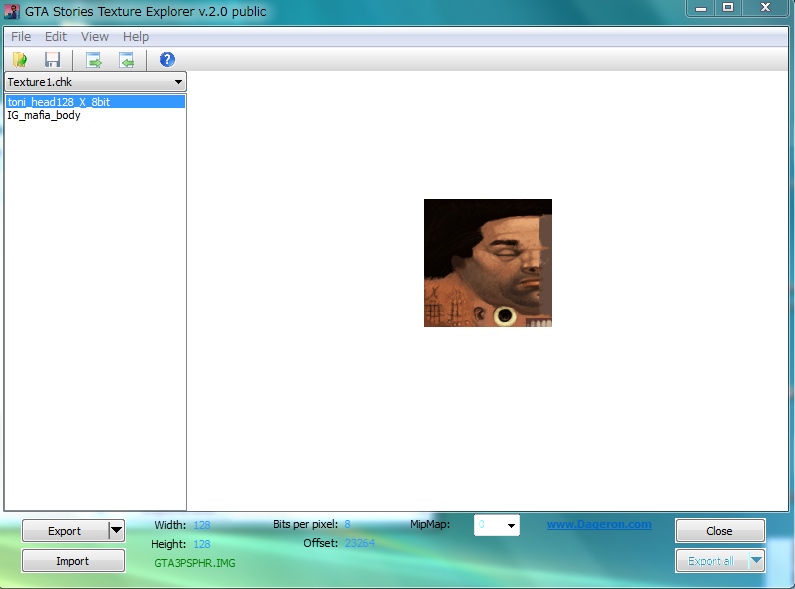Open the File menu
This screenshot has height=589, width=795.
[21, 36]
